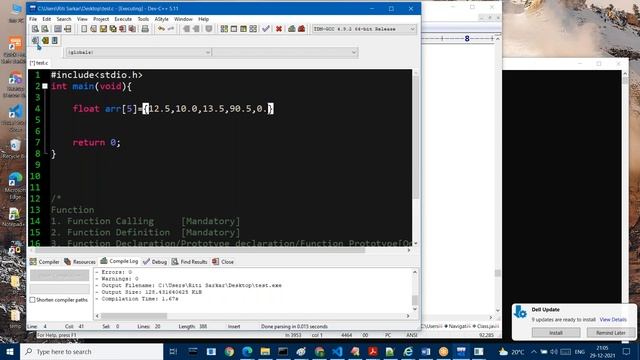The width and height of the screenshot is (640, 360).
Task: Click the Close tab in bottom panel
Action: 223,262
